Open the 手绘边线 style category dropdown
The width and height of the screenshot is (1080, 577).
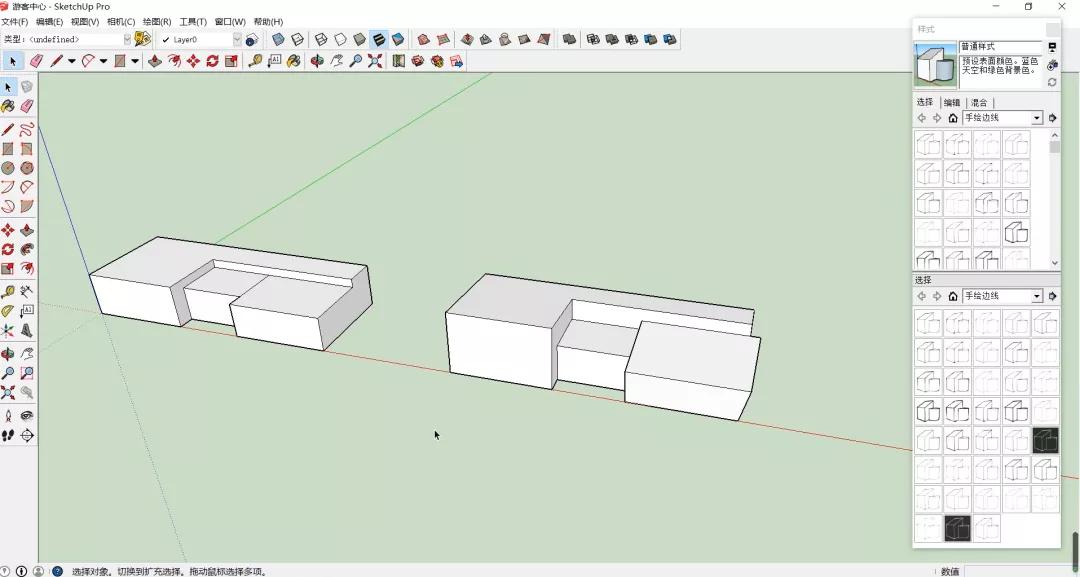pos(1036,117)
